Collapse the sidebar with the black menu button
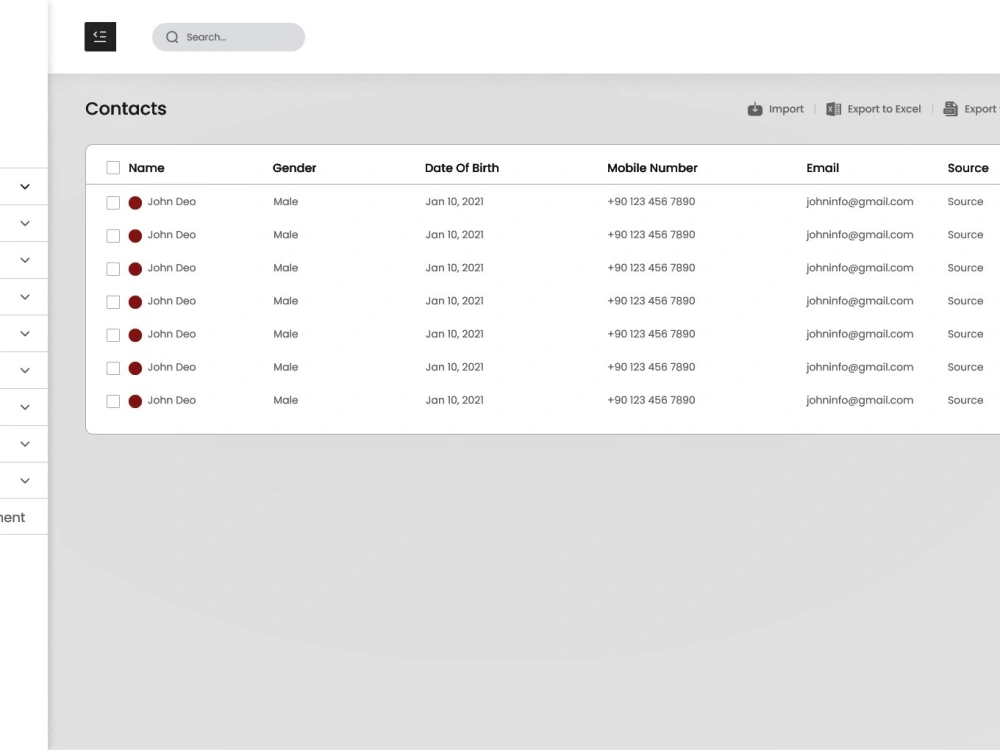The width and height of the screenshot is (1000, 750). [x=100, y=36]
